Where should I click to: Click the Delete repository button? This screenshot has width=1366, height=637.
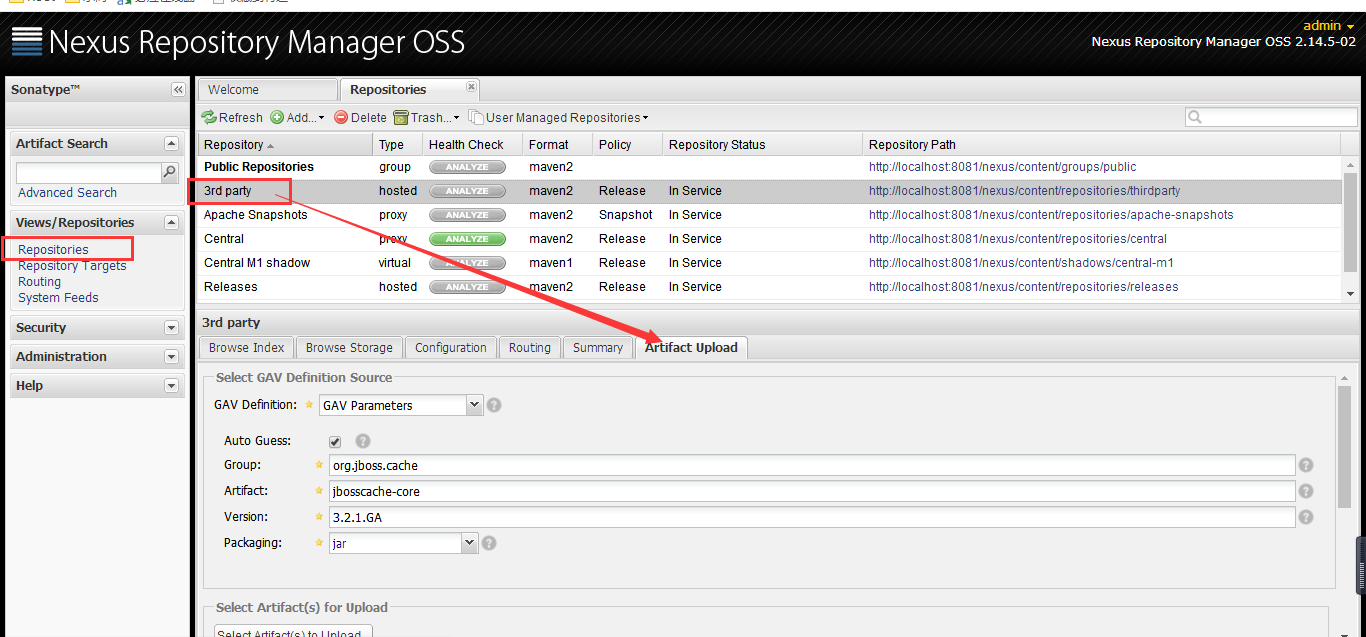click(360, 117)
